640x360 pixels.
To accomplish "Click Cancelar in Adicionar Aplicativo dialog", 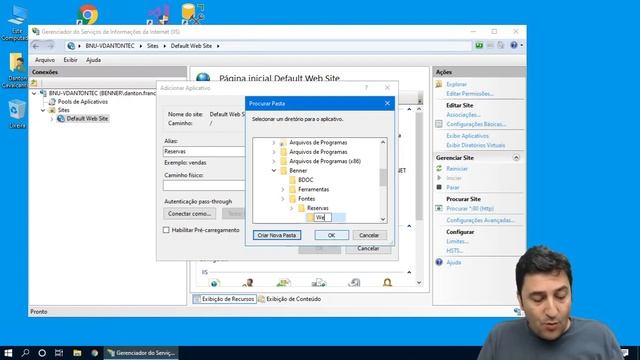I will (x=368, y=248).
